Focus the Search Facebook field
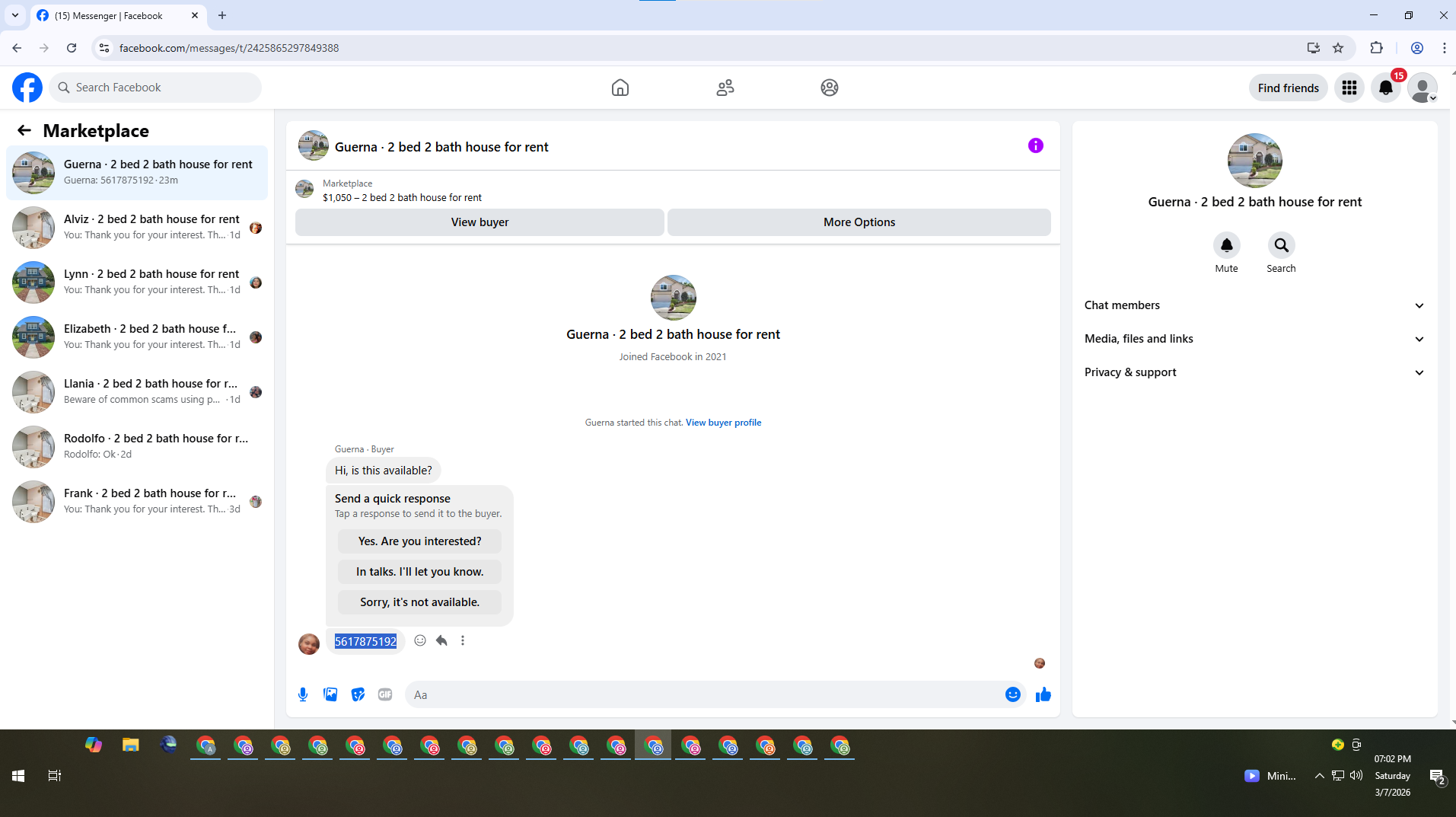This screenshot has height=817, width=1456. point(155,88)
